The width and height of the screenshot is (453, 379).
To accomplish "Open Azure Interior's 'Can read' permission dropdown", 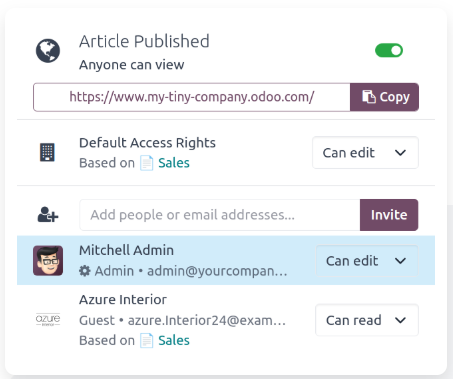I will point(367,320).
